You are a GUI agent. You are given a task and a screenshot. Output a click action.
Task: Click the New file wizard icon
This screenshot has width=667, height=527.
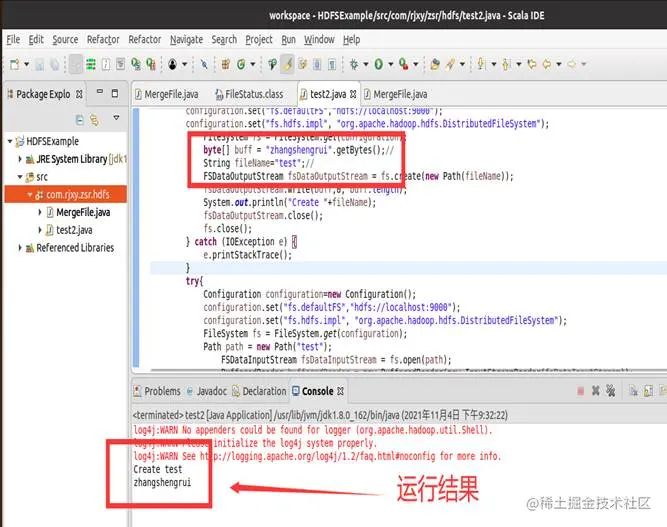[x=14, y=64]
